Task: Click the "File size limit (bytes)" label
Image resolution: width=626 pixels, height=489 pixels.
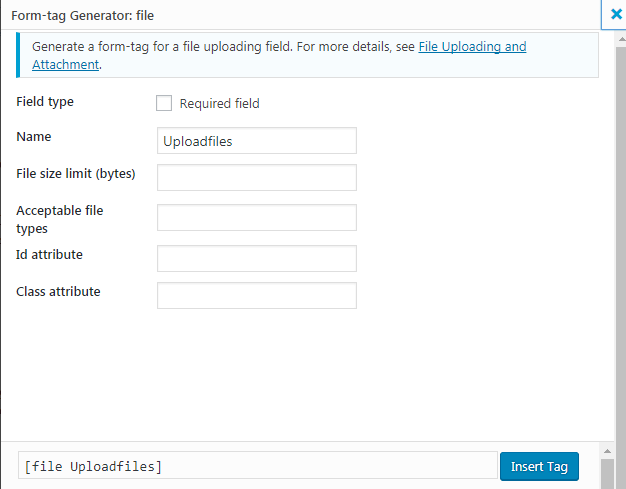Action: pos(76,174)
